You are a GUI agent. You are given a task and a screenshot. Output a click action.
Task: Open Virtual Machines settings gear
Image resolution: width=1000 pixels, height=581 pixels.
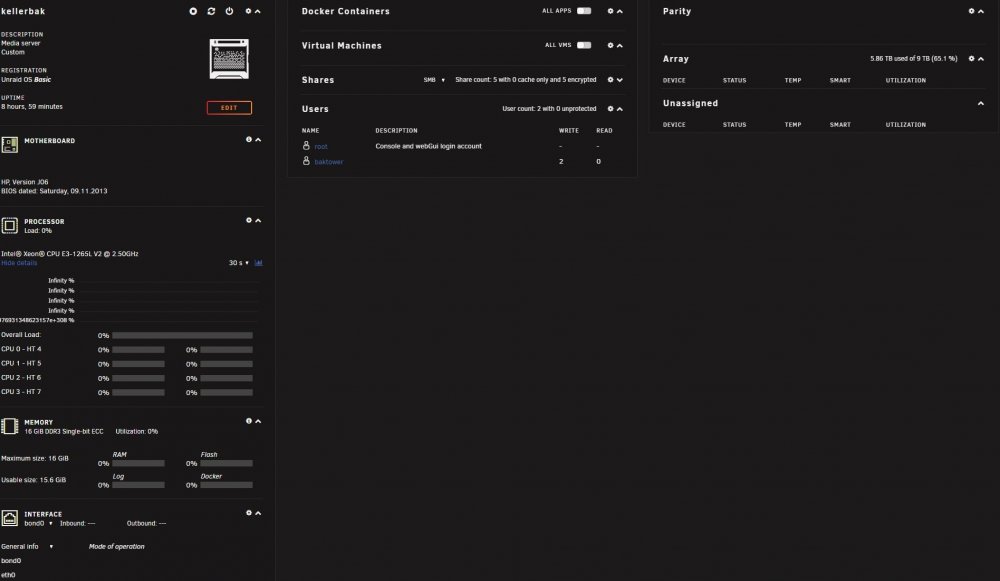(610, 45)
